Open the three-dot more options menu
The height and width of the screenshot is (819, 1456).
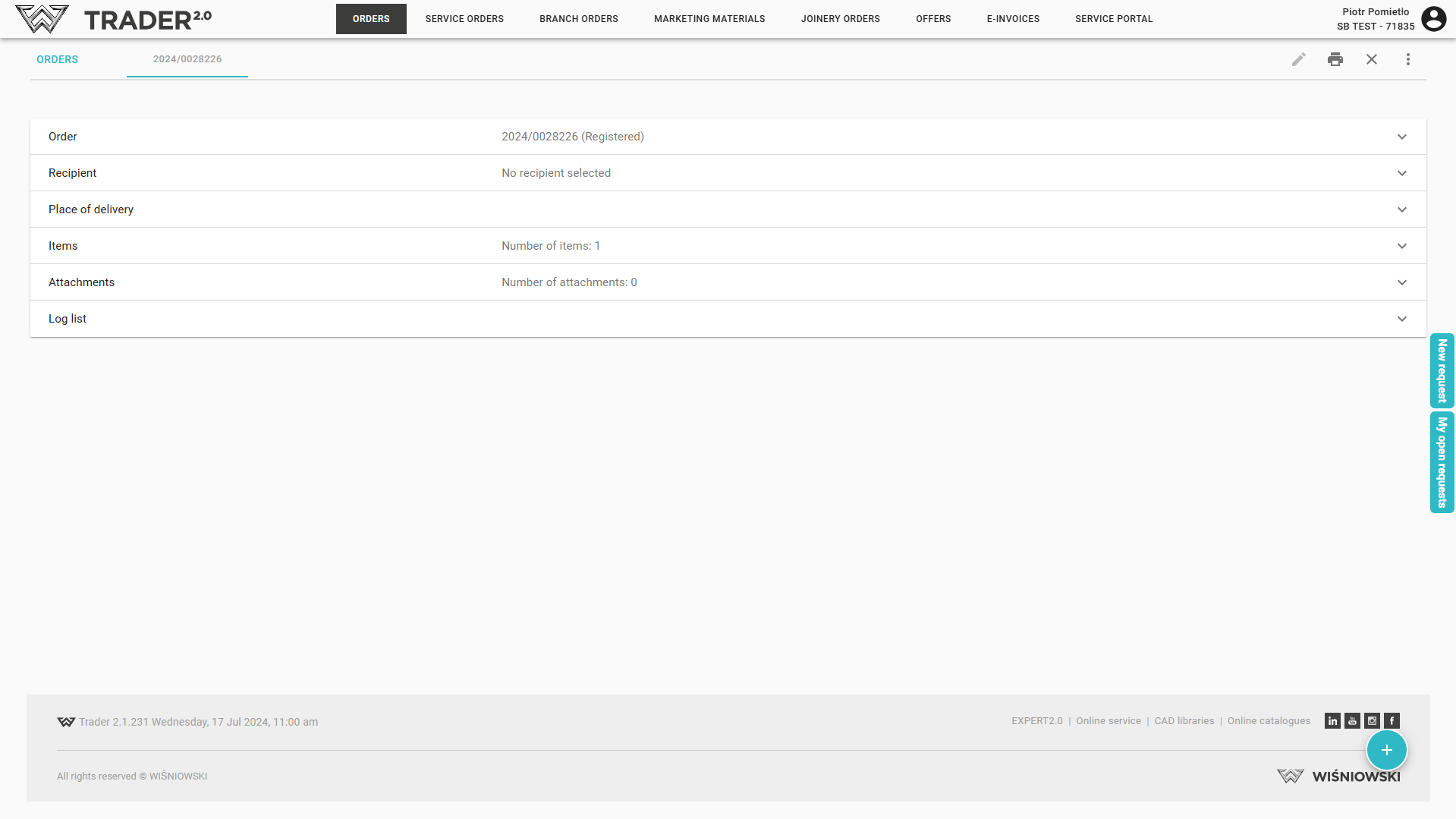1407,59
